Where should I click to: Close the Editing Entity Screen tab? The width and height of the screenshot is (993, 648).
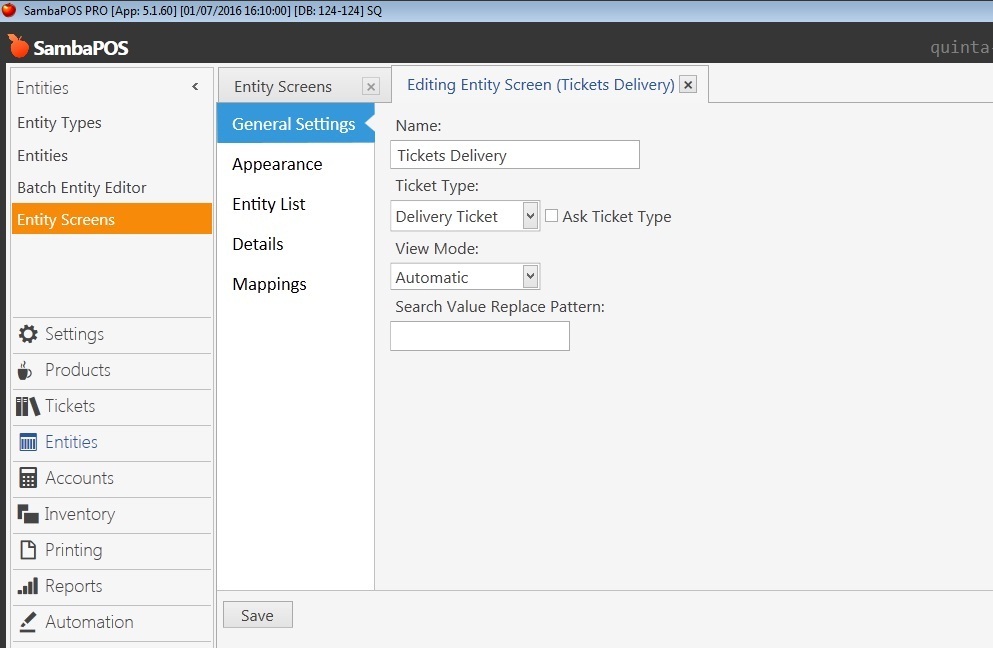pos(688,84)
